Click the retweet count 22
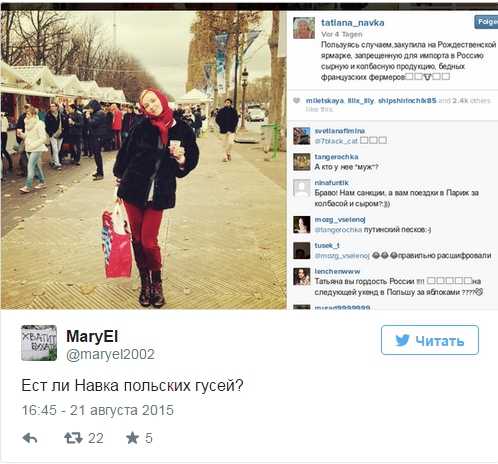Image resolution: width=498 pixels, height=464 pixels. tap(96, 438)
